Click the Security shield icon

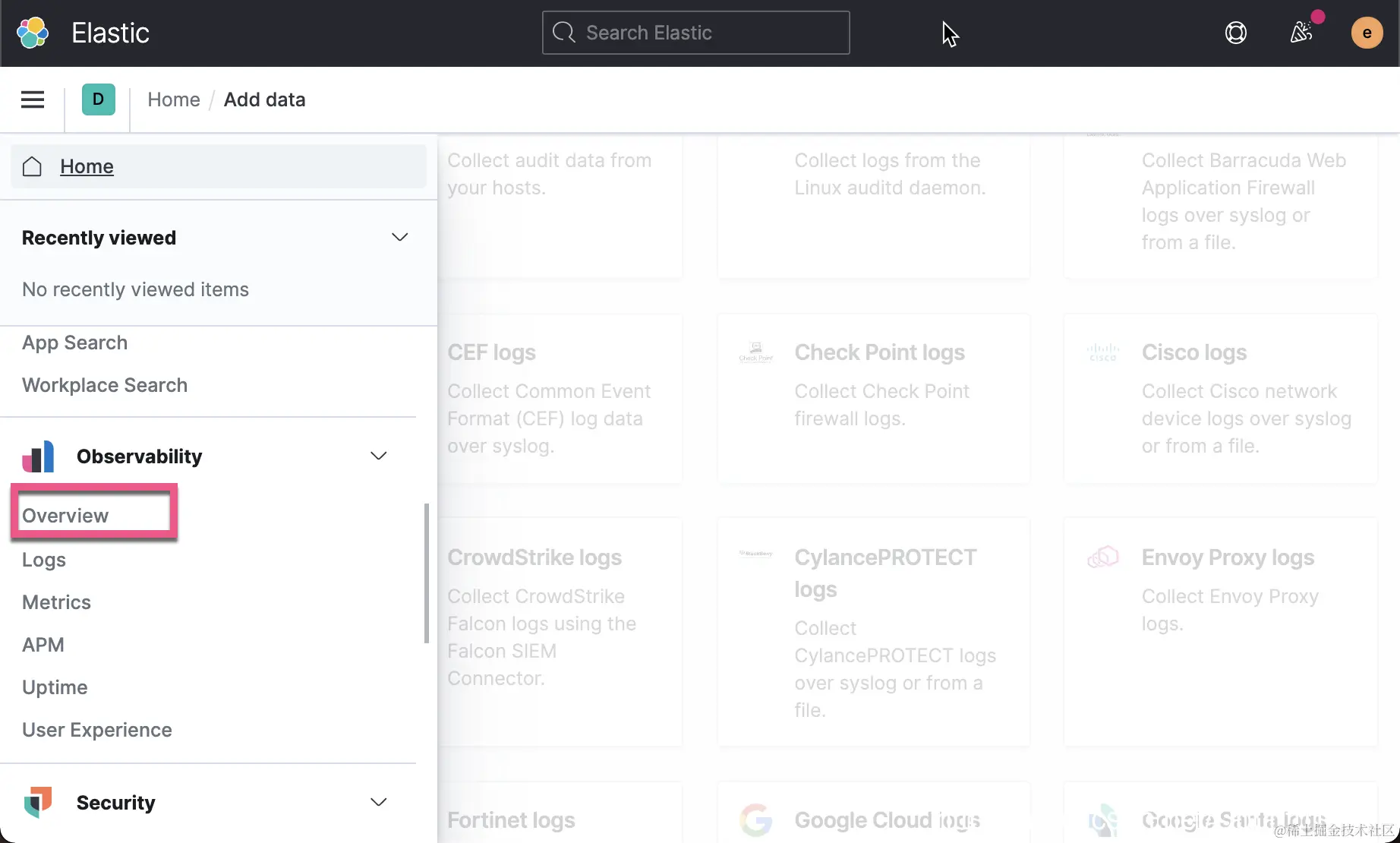38,802
